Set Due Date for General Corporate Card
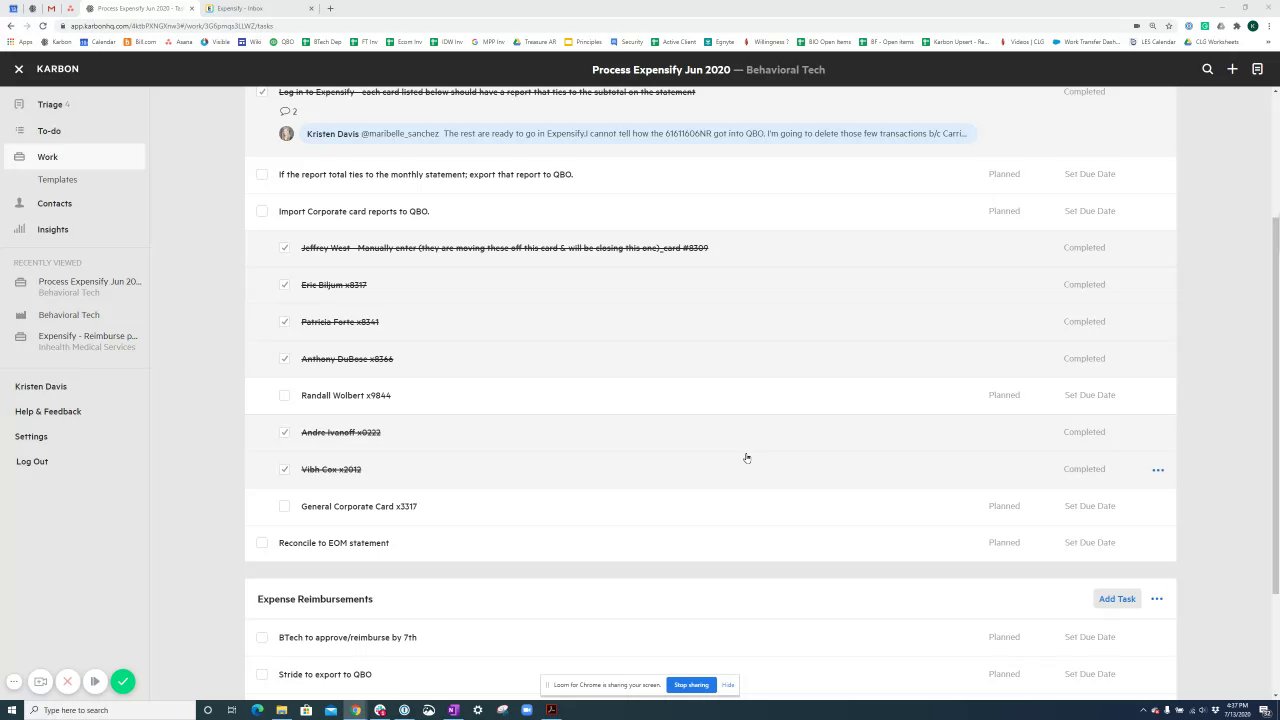 point(1090,506)
